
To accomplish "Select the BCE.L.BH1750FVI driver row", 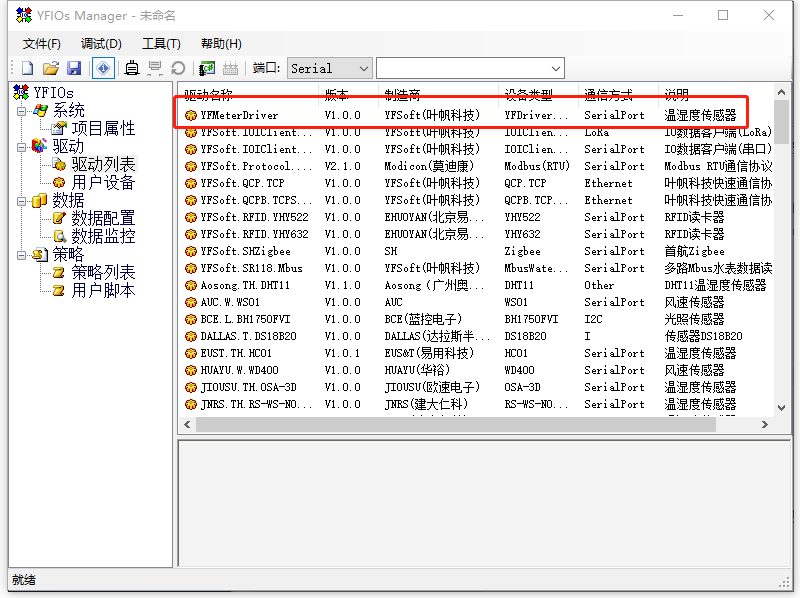I will click(x=477, y=319).
